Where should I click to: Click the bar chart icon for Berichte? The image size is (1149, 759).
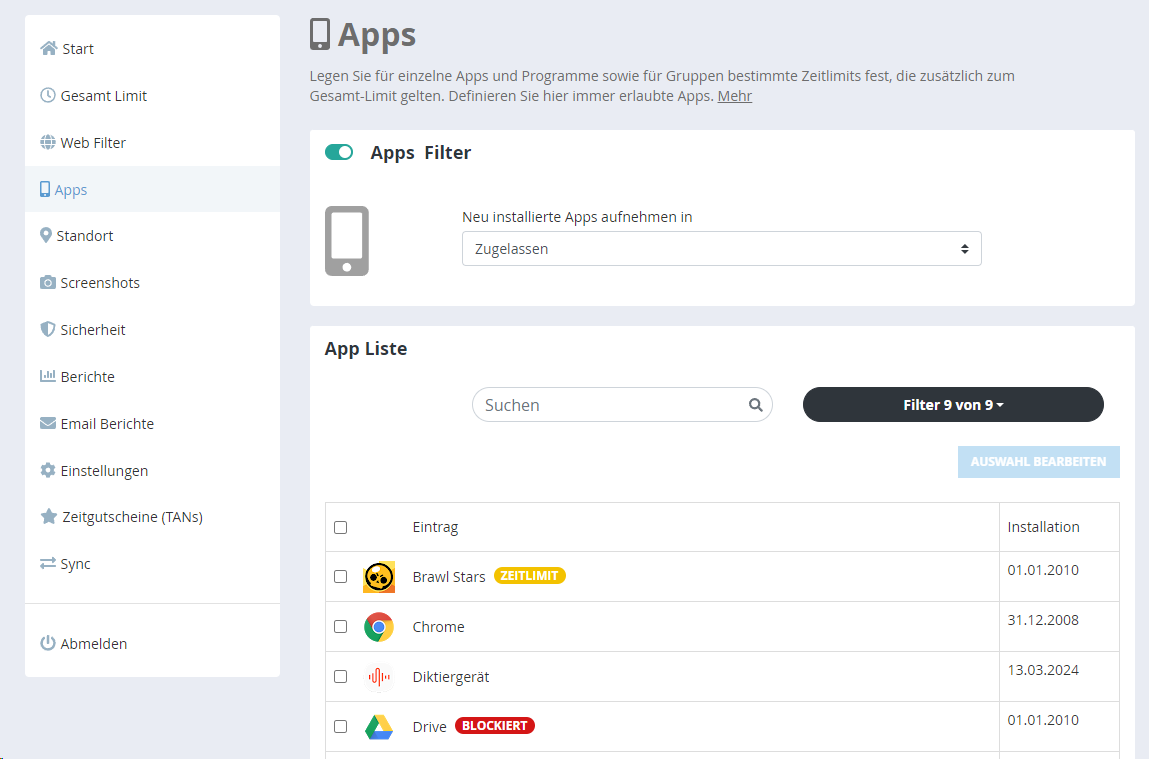48,376
